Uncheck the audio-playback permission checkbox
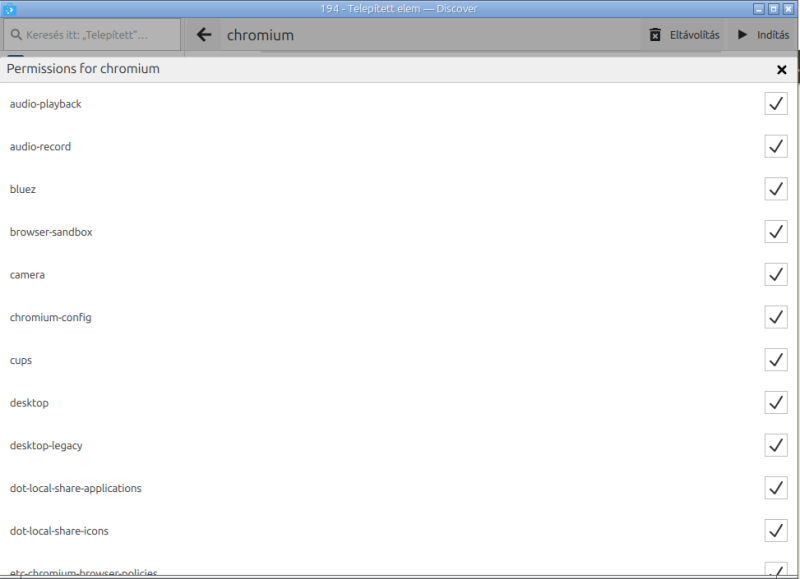This screenshot has height=579, width=800. click(x=776, y=104)
